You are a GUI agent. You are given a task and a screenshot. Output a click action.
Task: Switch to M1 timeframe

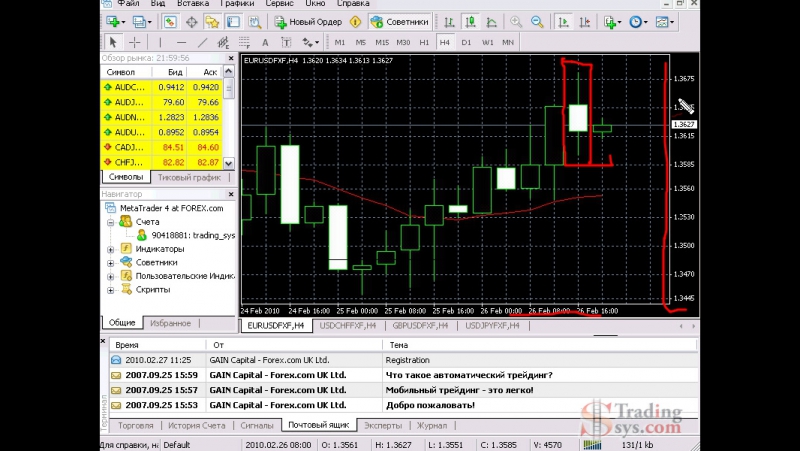339,42
